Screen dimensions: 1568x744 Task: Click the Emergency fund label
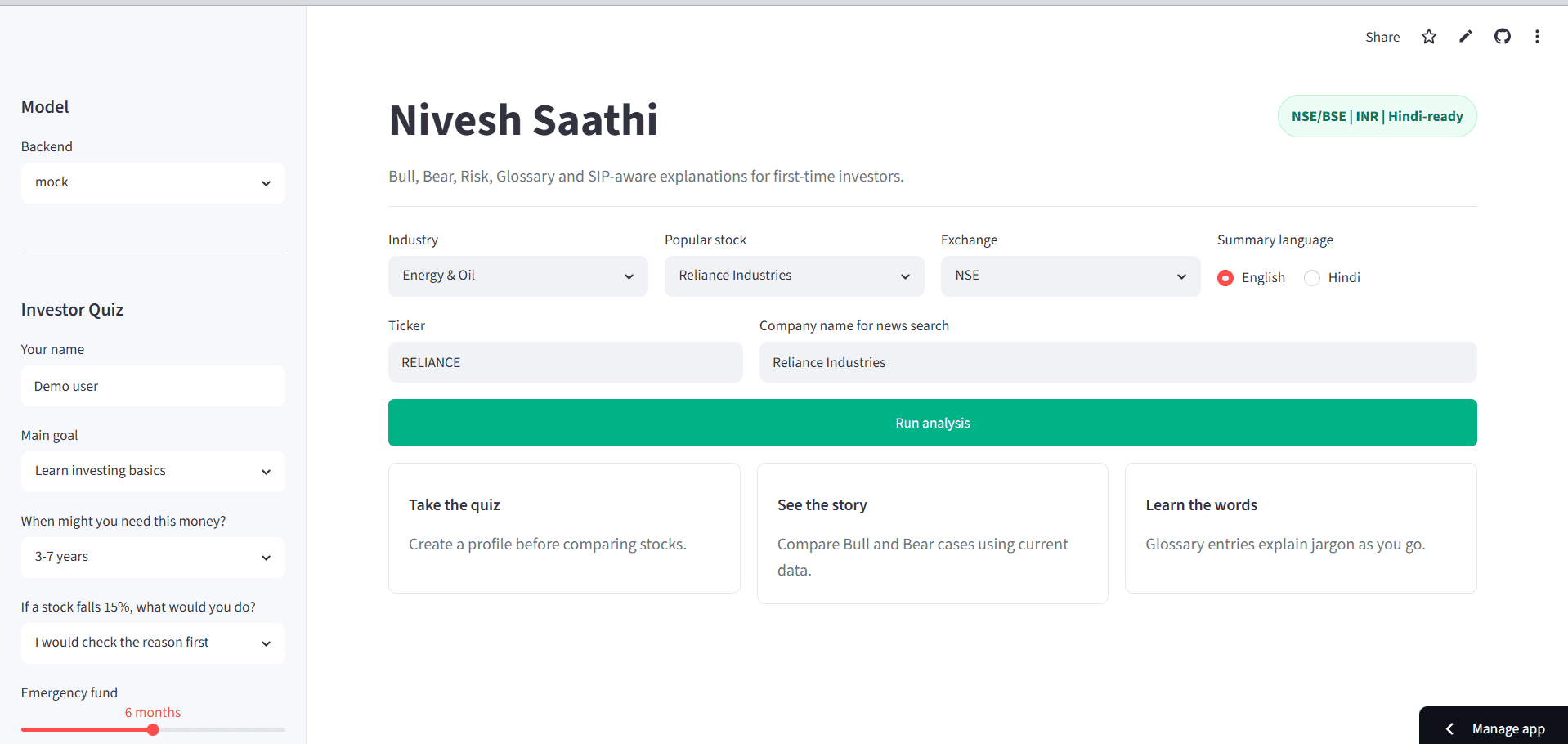tap(69, 693)
